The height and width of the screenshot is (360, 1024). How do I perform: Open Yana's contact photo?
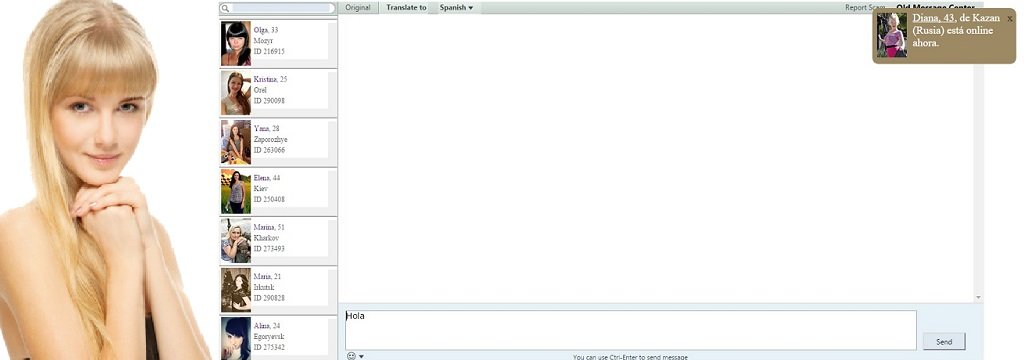pos(236,142)
